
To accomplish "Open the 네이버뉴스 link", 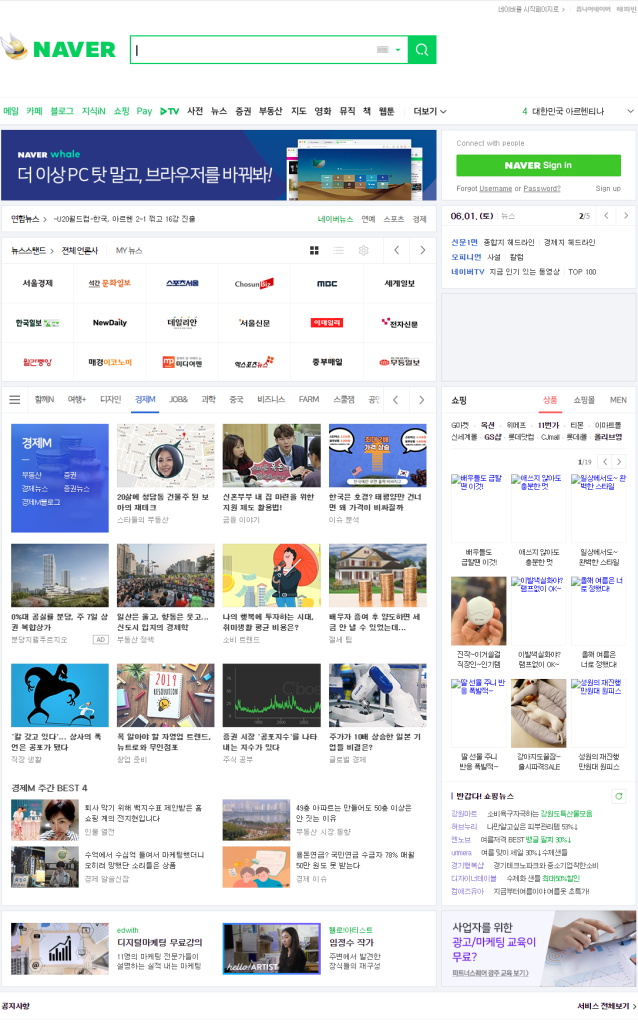I will 335,219.
